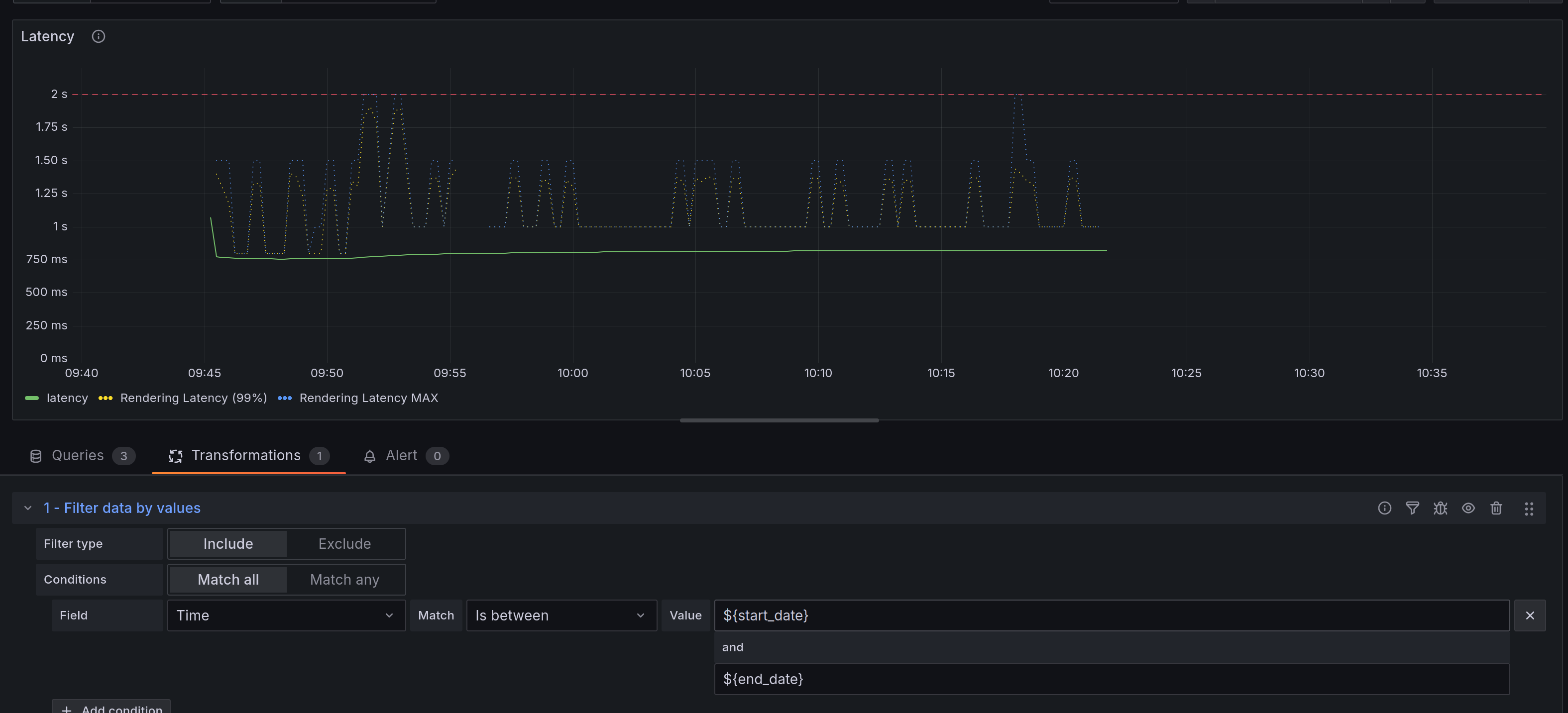Click the ${end_date} value field
The width and height of the screenshot is (1568, 713).
(1111, 679)
